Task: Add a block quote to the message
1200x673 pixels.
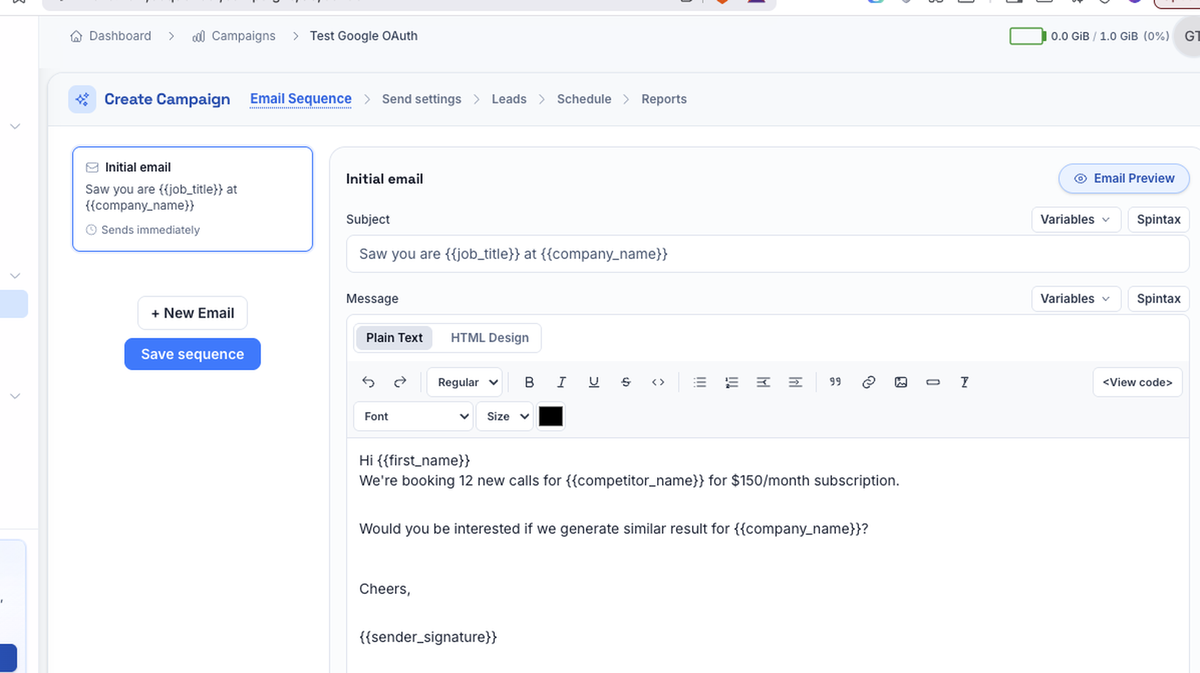Action: [836, 382]
